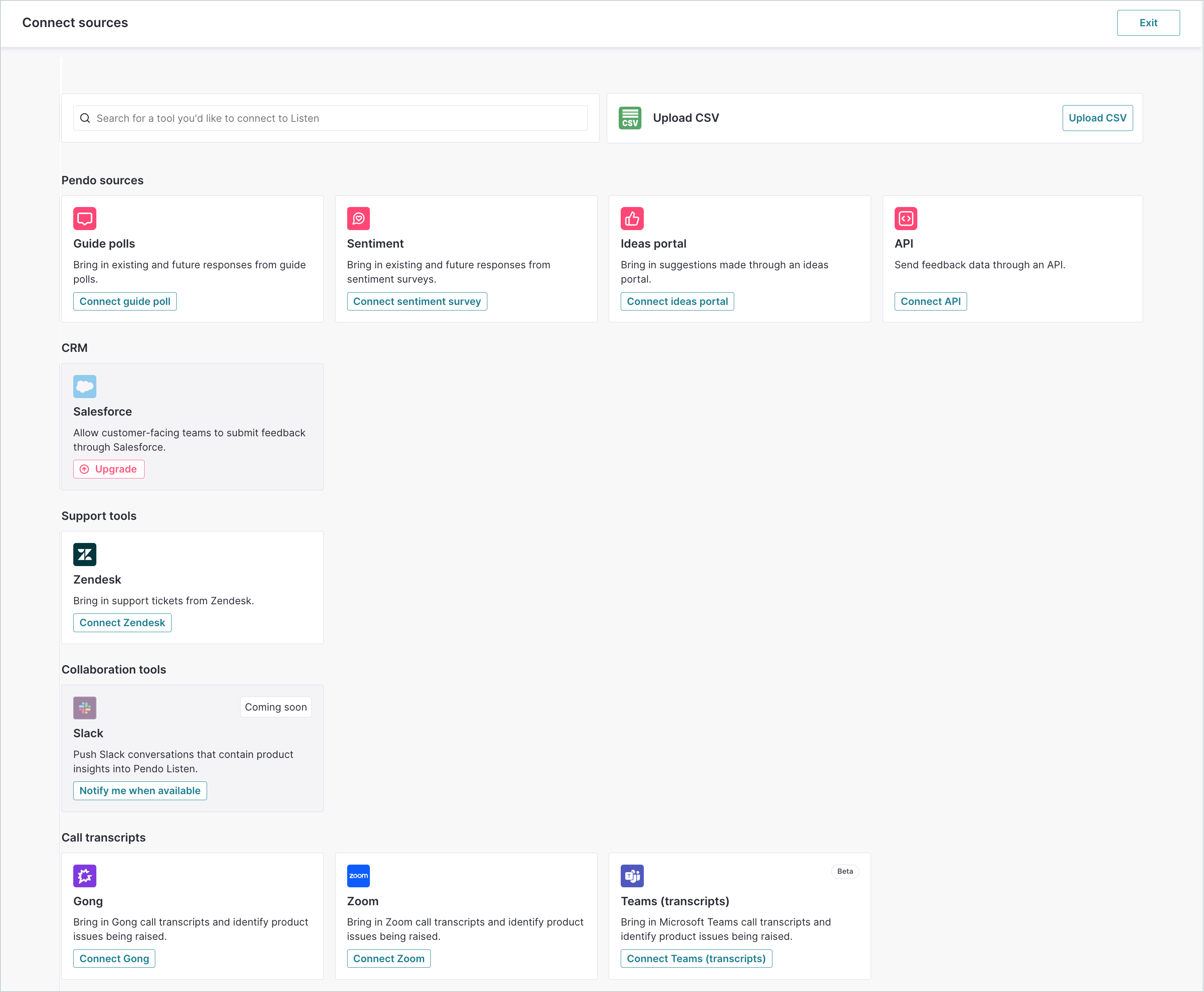
Task: Click the Call transcripts section heading
Action: (x=104, y=838)
